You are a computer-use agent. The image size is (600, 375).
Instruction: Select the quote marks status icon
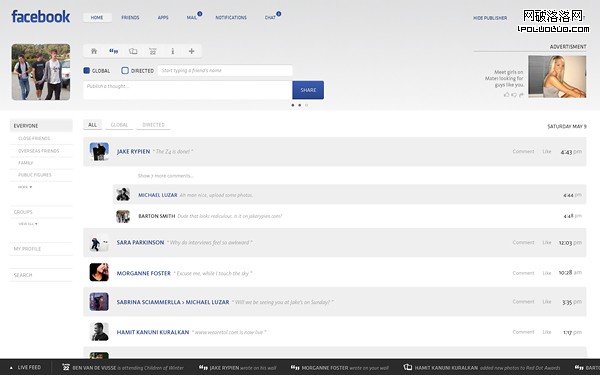(114, 51)
